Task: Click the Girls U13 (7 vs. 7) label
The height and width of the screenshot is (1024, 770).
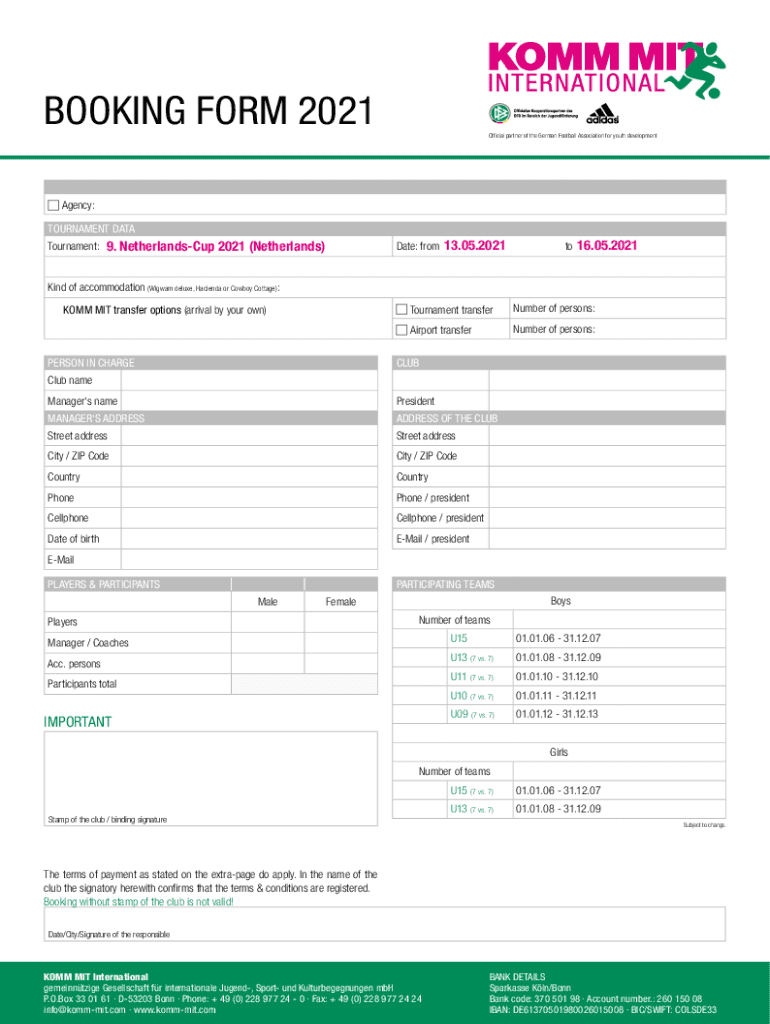Action: pyautogui.click(x=472, y=808)
